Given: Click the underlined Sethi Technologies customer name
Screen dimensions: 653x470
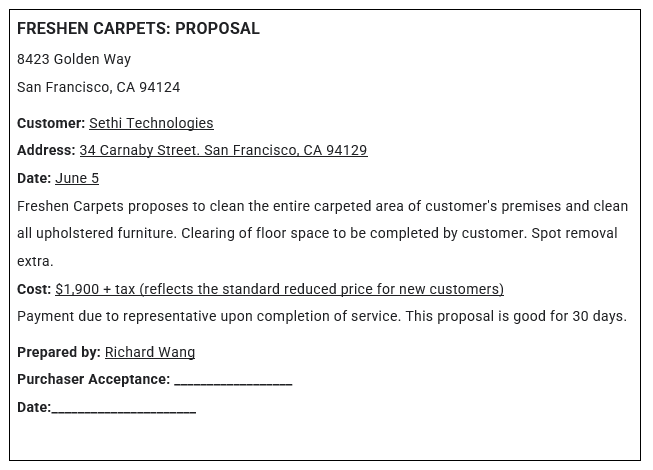Looking at the screenshot, I should [x=151, y=123].
